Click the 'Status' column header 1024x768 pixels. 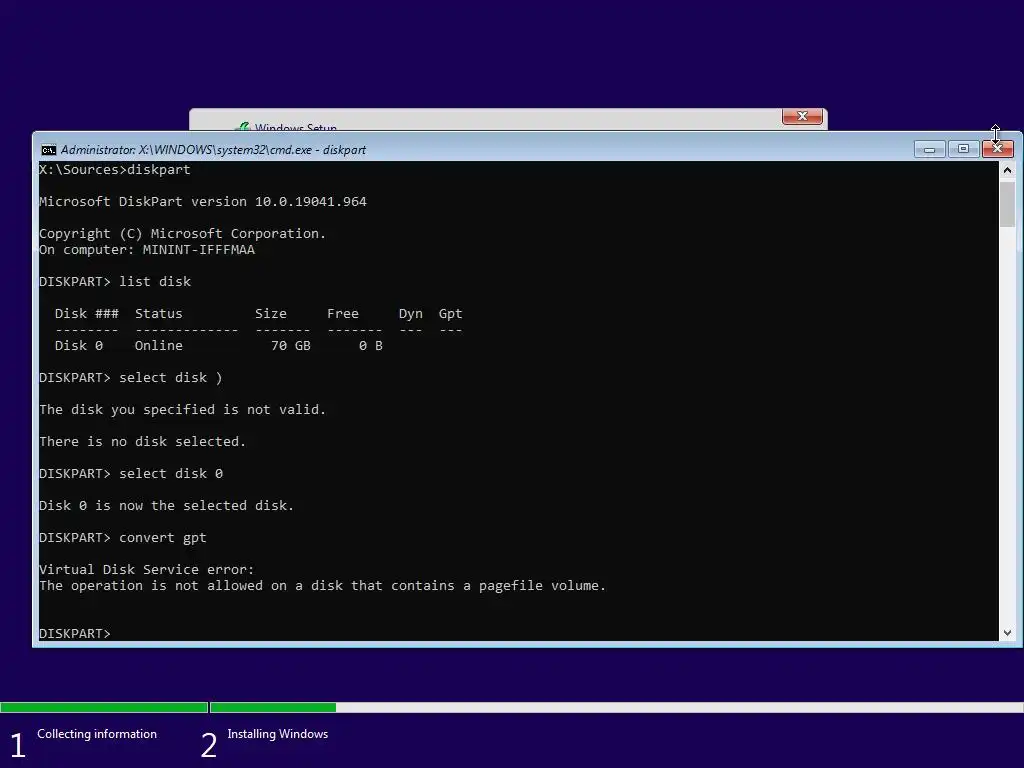(x=159, y=313)
